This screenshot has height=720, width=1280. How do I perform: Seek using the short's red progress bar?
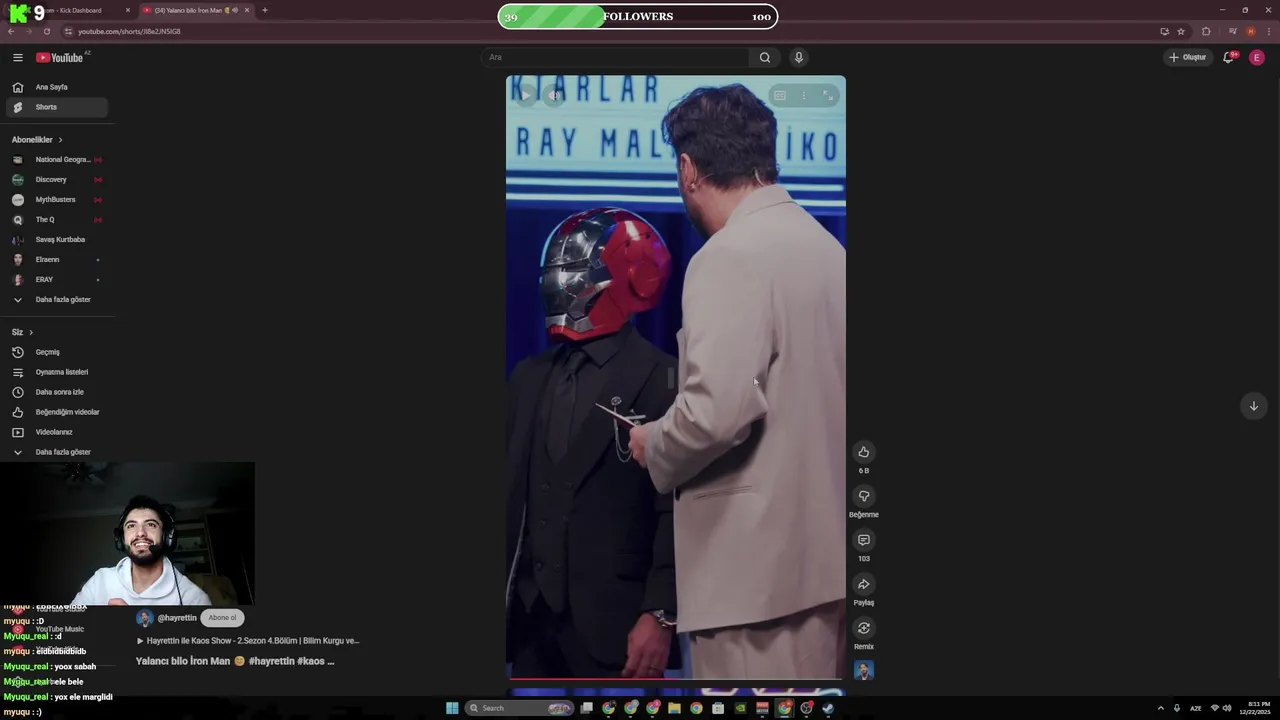pyautogui.click(x=676, y=679)
